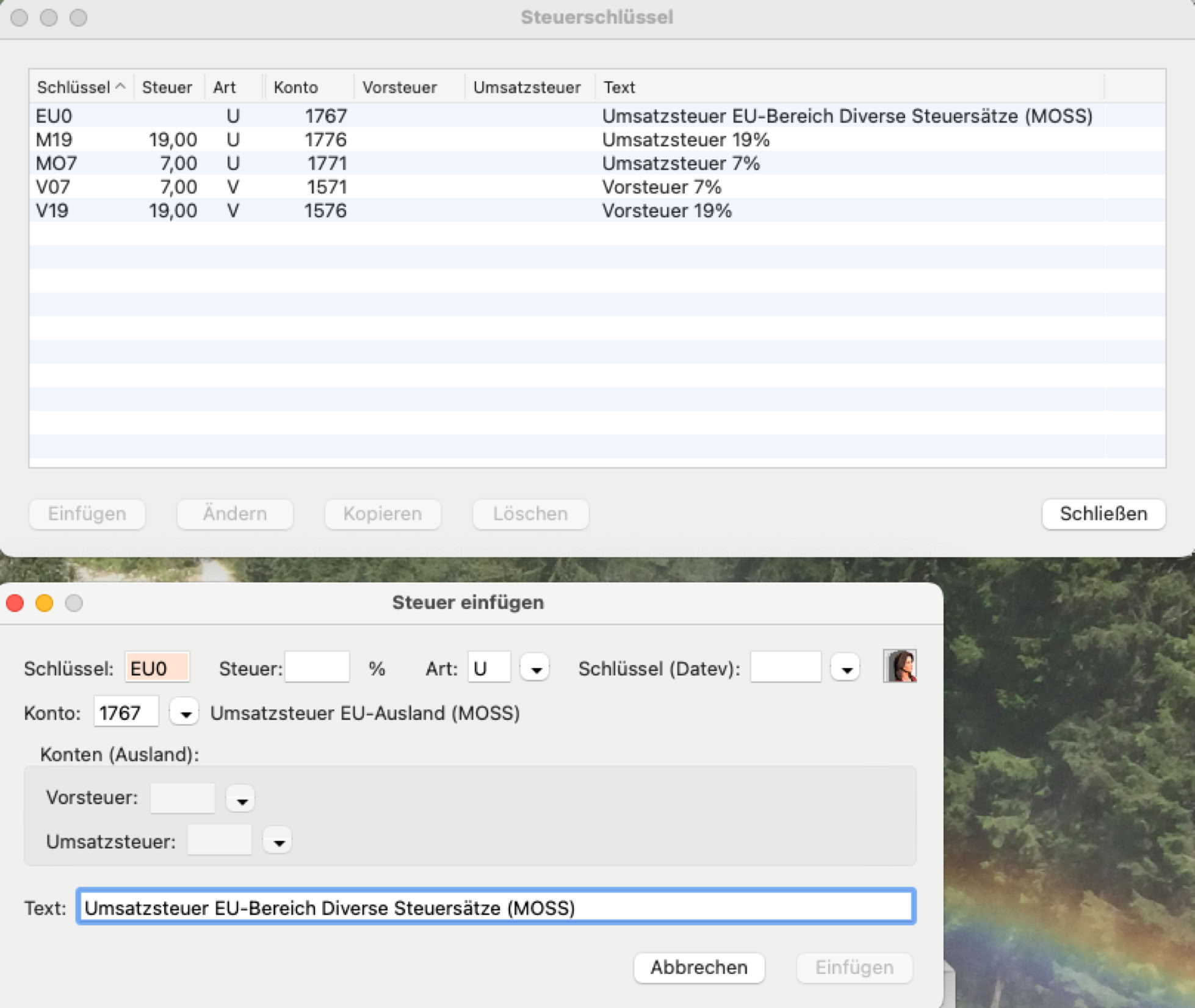Focus the Schlüssel field containing EU0

pos(157,668)
